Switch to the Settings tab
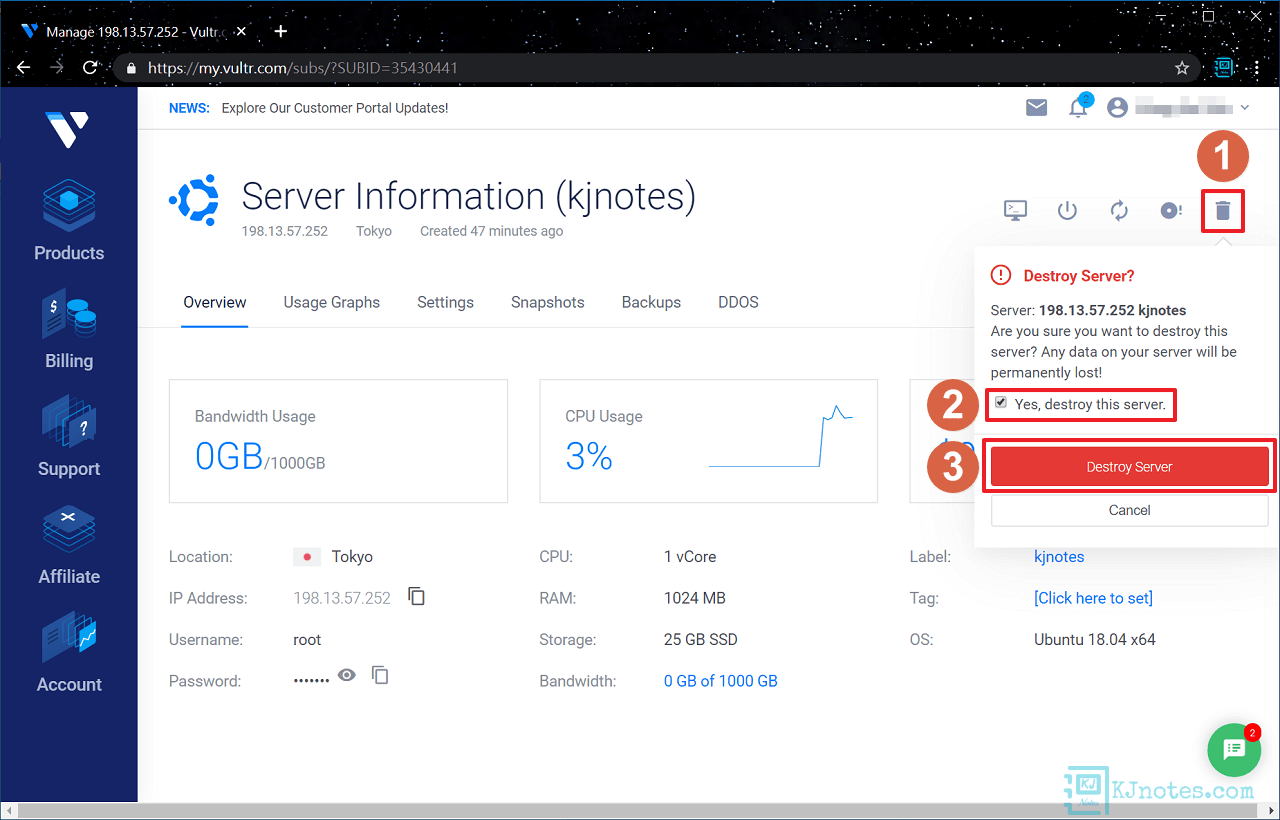 (x=445, y=302)
